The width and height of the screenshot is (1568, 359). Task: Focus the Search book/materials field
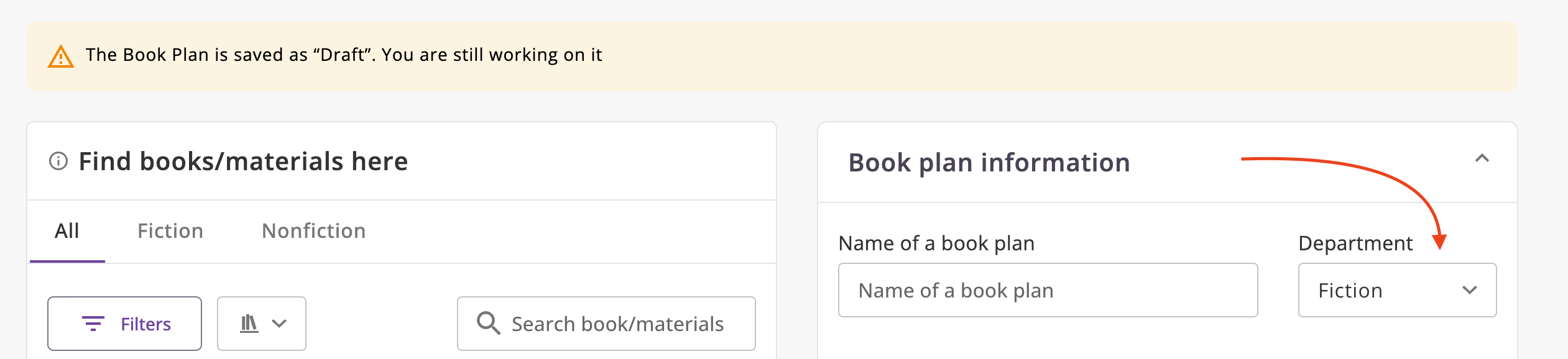[x=617, y=324]
